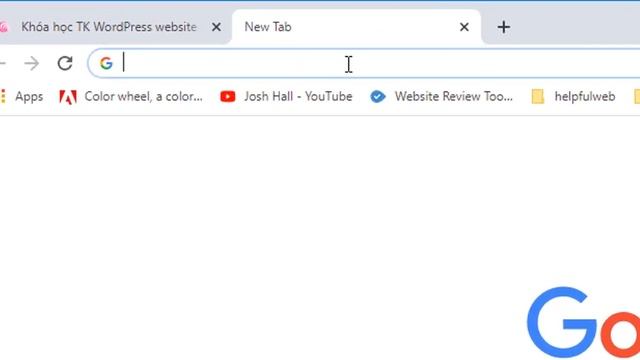Click the YouTube icon in bookmarks bar
This screenshot has width=640, height=360.
point(228,97)
